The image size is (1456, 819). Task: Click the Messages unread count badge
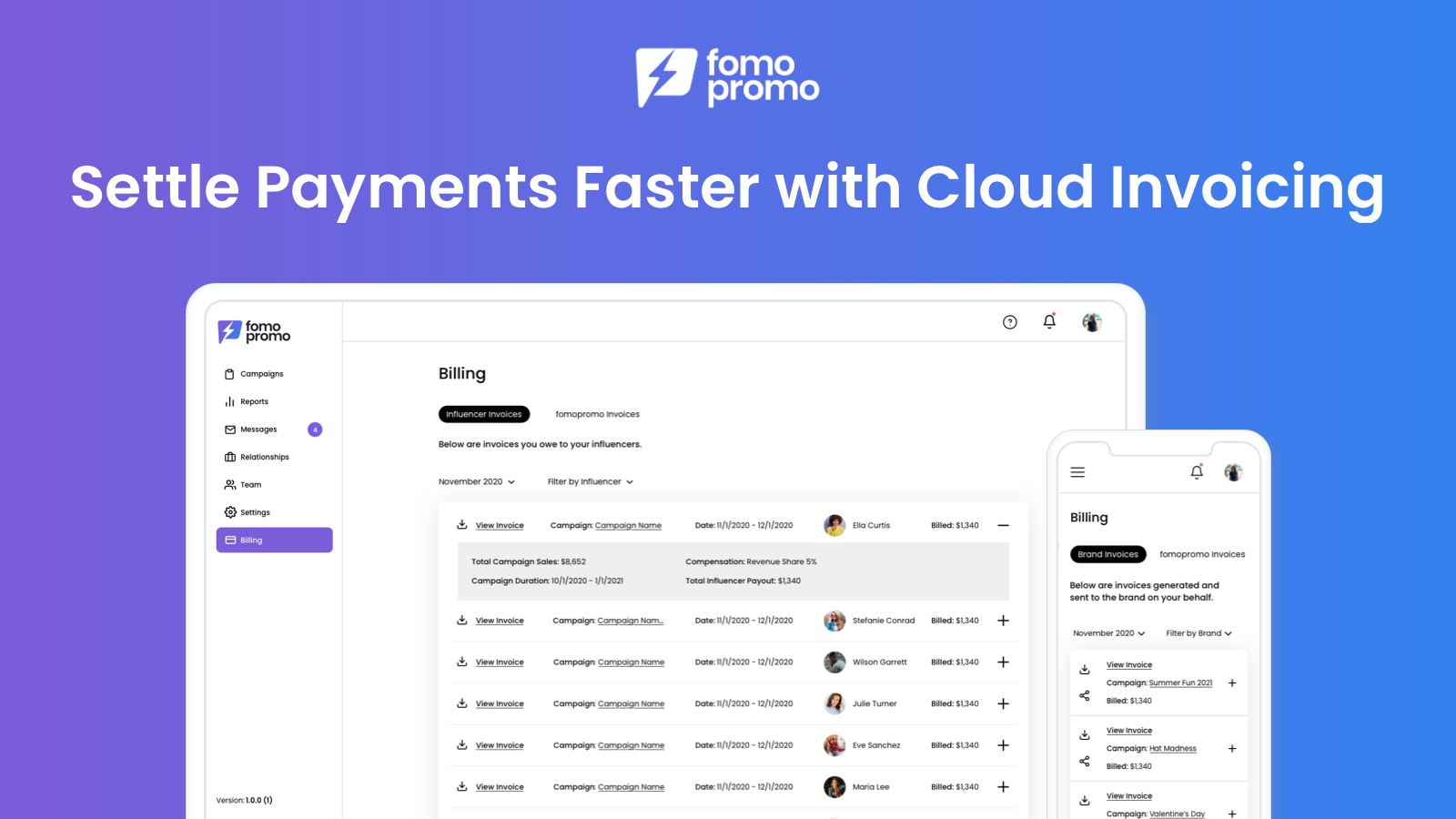coord(315,430)
